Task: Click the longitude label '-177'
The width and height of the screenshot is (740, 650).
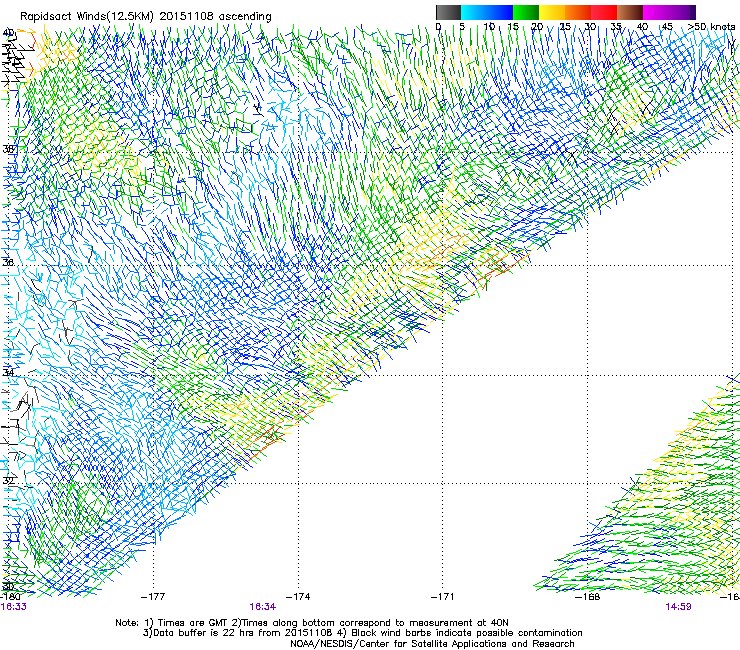Action: tap(153, 597)
